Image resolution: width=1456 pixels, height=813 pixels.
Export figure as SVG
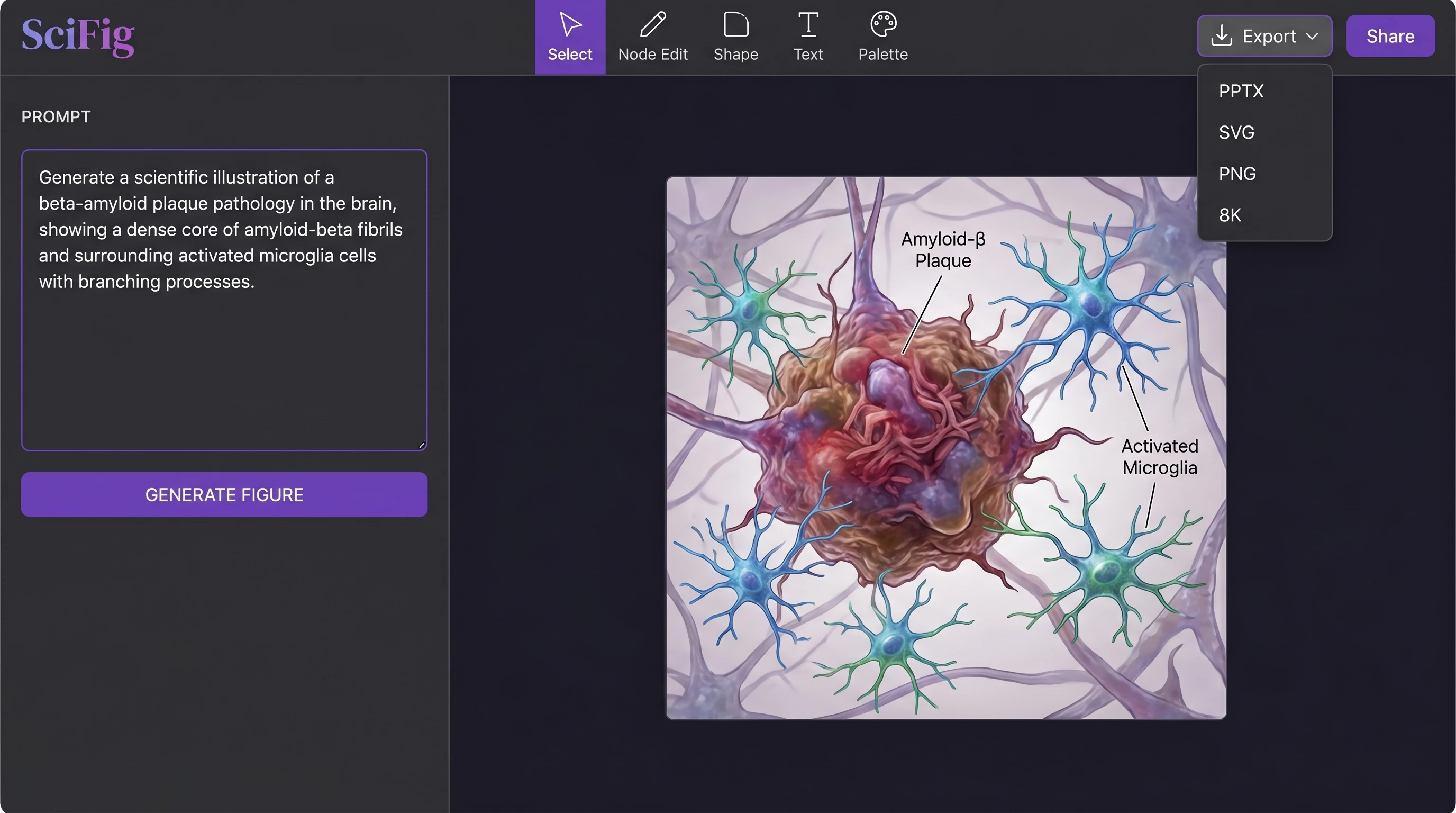click(1264, 132)
